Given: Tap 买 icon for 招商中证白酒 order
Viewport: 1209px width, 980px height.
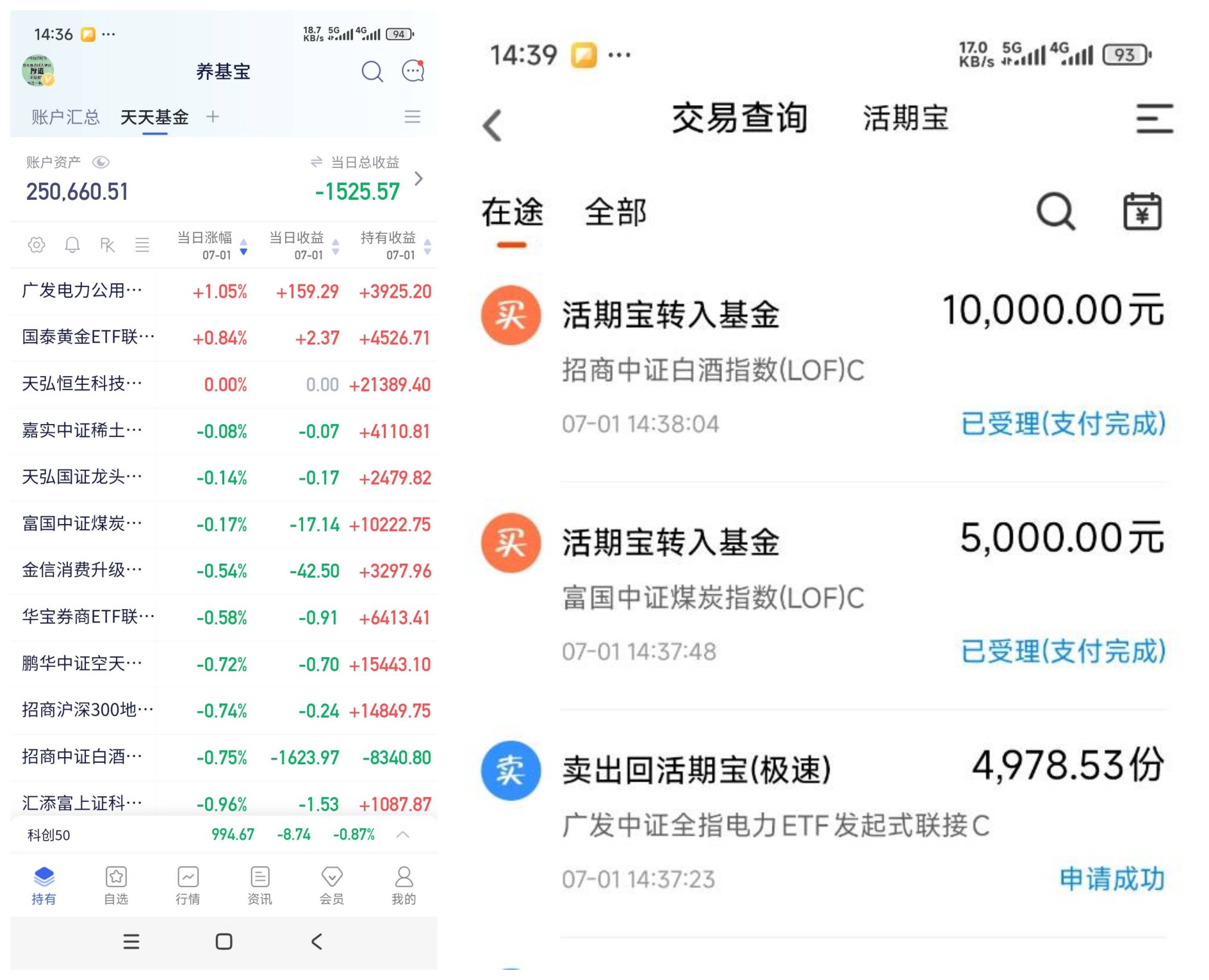Looking at the screenshot, I should click(x=511, y=315).
